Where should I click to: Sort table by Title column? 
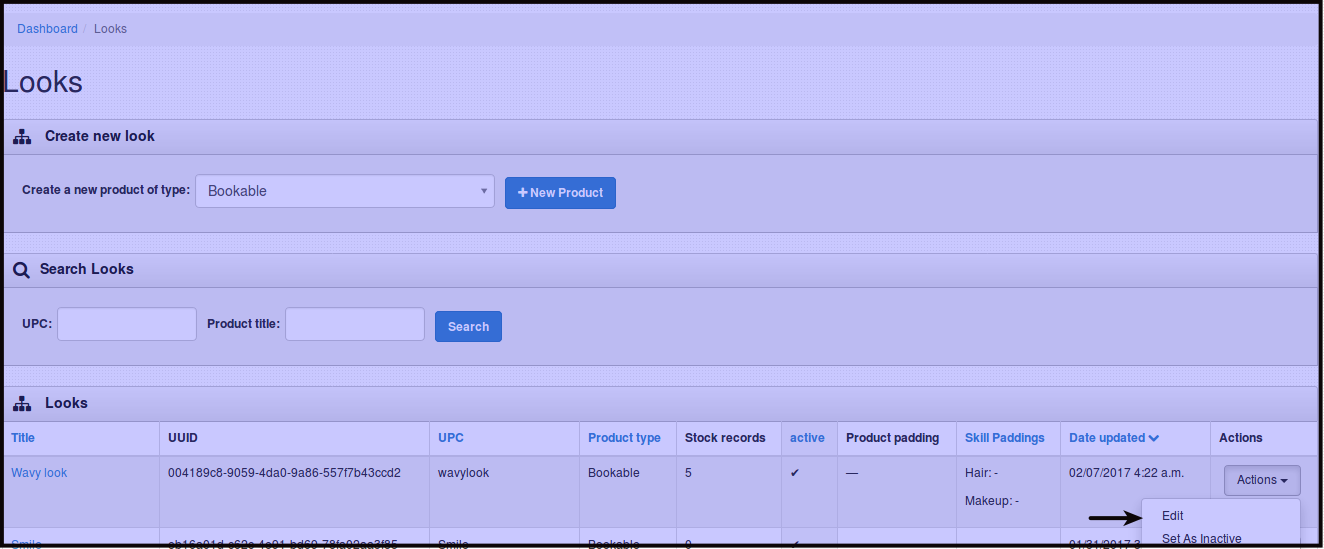coord(23,438)
